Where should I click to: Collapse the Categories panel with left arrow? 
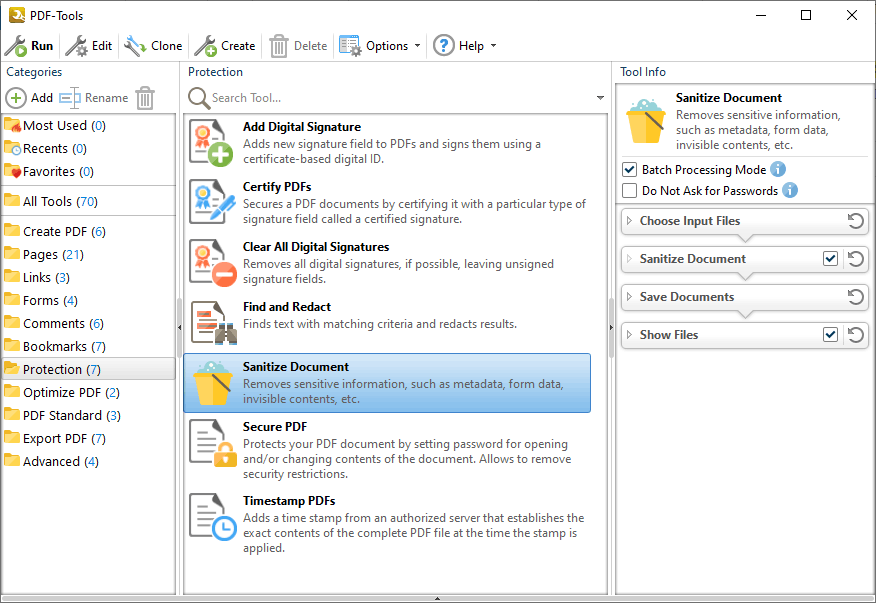[x=179, y=327]
